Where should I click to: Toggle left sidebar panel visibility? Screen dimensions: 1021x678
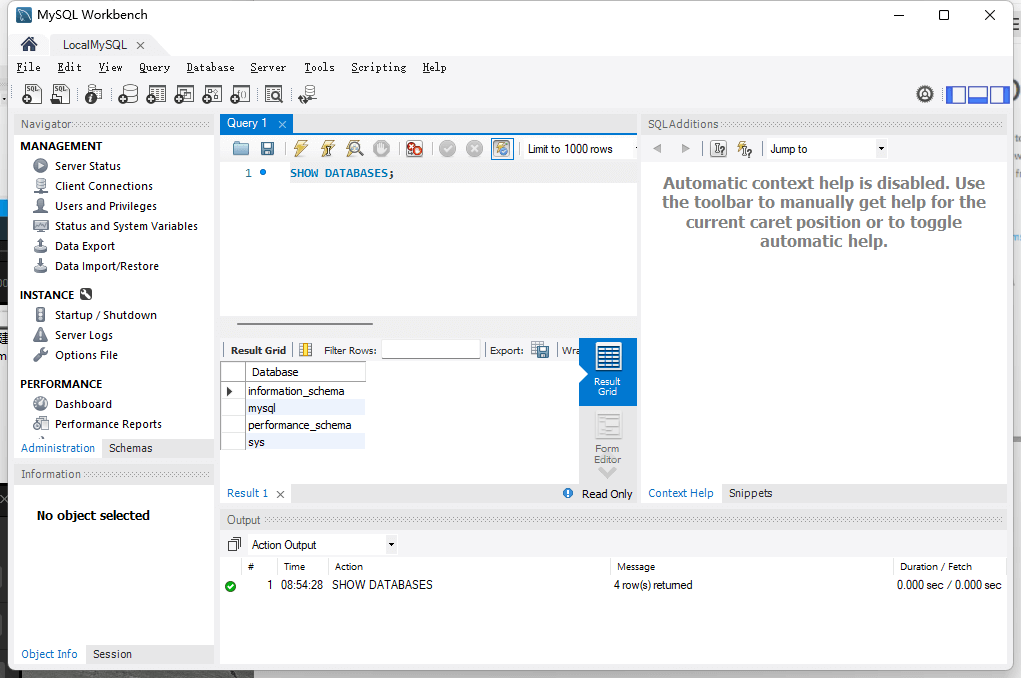(956, 94)
